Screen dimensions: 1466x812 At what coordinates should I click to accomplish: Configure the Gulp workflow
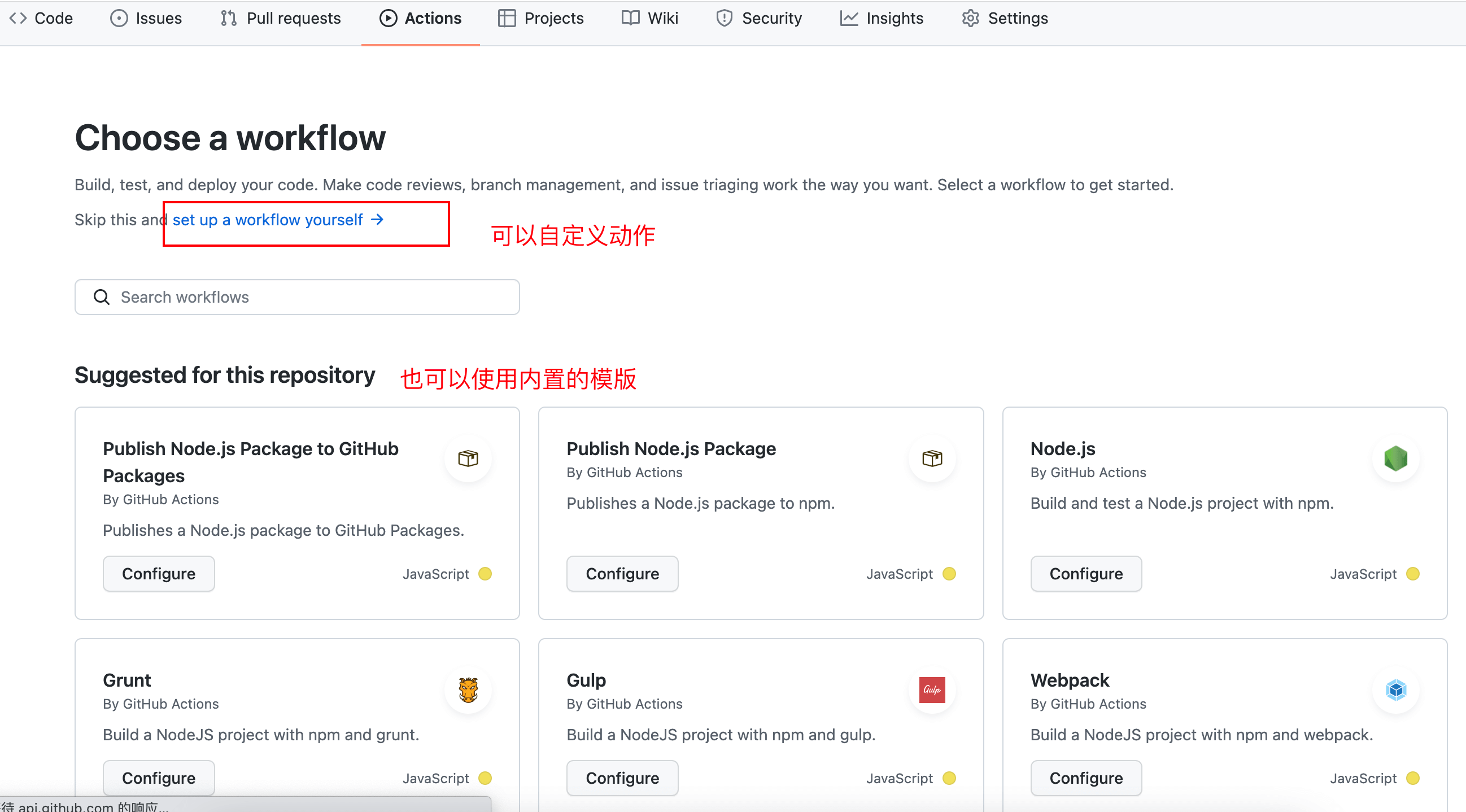(x=622, y=778)
